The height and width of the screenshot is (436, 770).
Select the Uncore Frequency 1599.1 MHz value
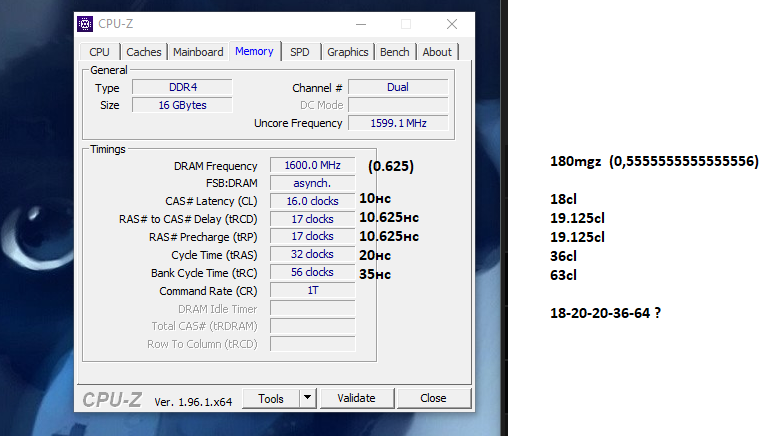(x=398, y=123)
